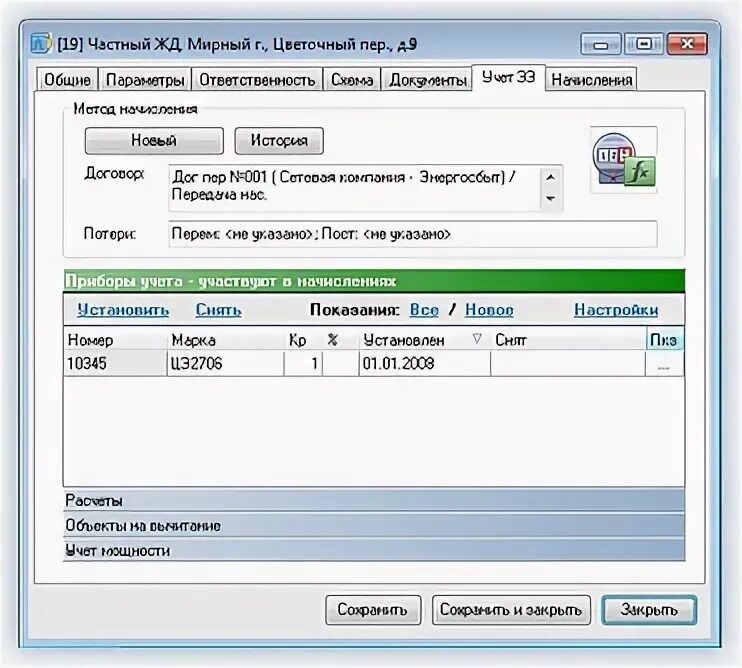Click the meter formula icon at top right
Screen dimensions: 742x668
pos(624,160)
